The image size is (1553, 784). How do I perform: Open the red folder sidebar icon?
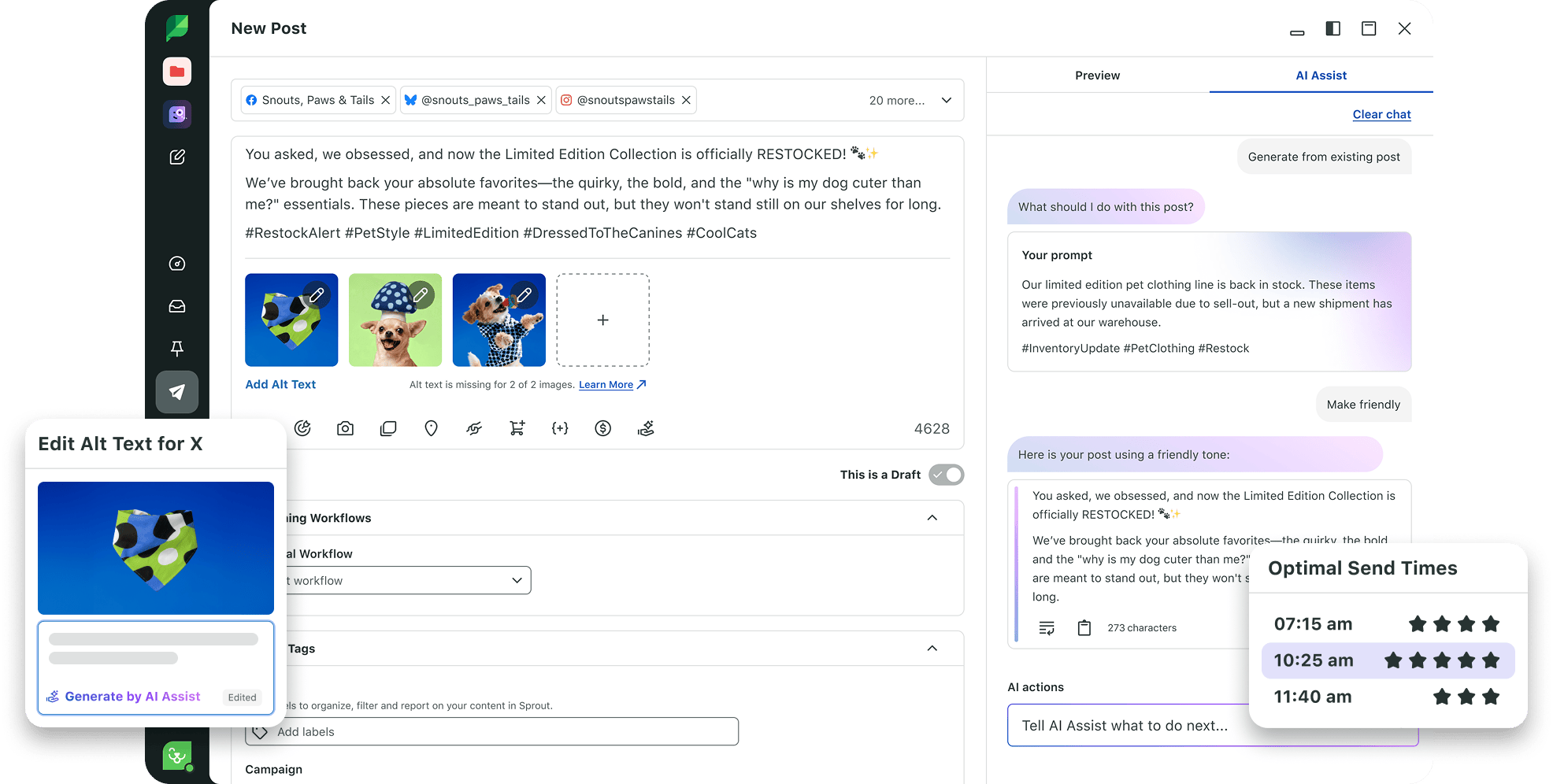(177, 72)
